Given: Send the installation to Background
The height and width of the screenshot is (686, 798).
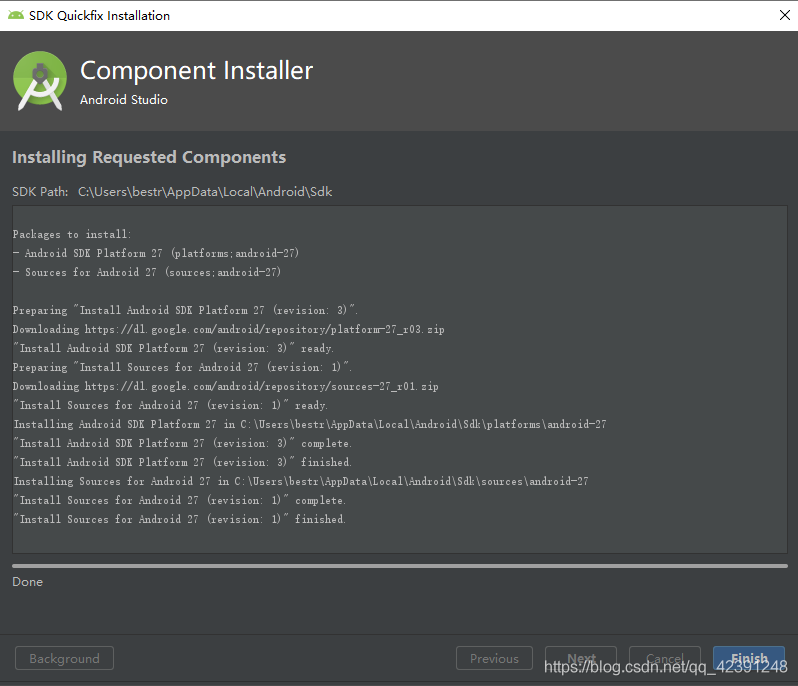Looking at the screenshot, I should point(64,659).
